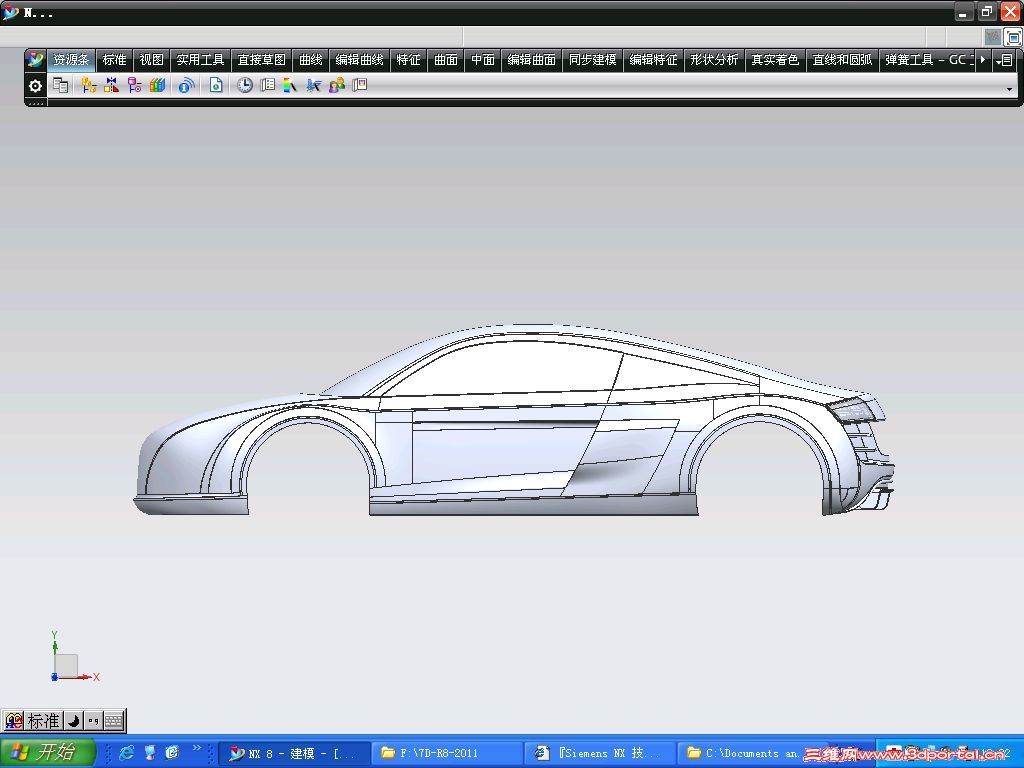The height and width of the screenshot is (768, 1024).
Task: Switch to the 直线和圆弧 tab
Action: (842, 60)
